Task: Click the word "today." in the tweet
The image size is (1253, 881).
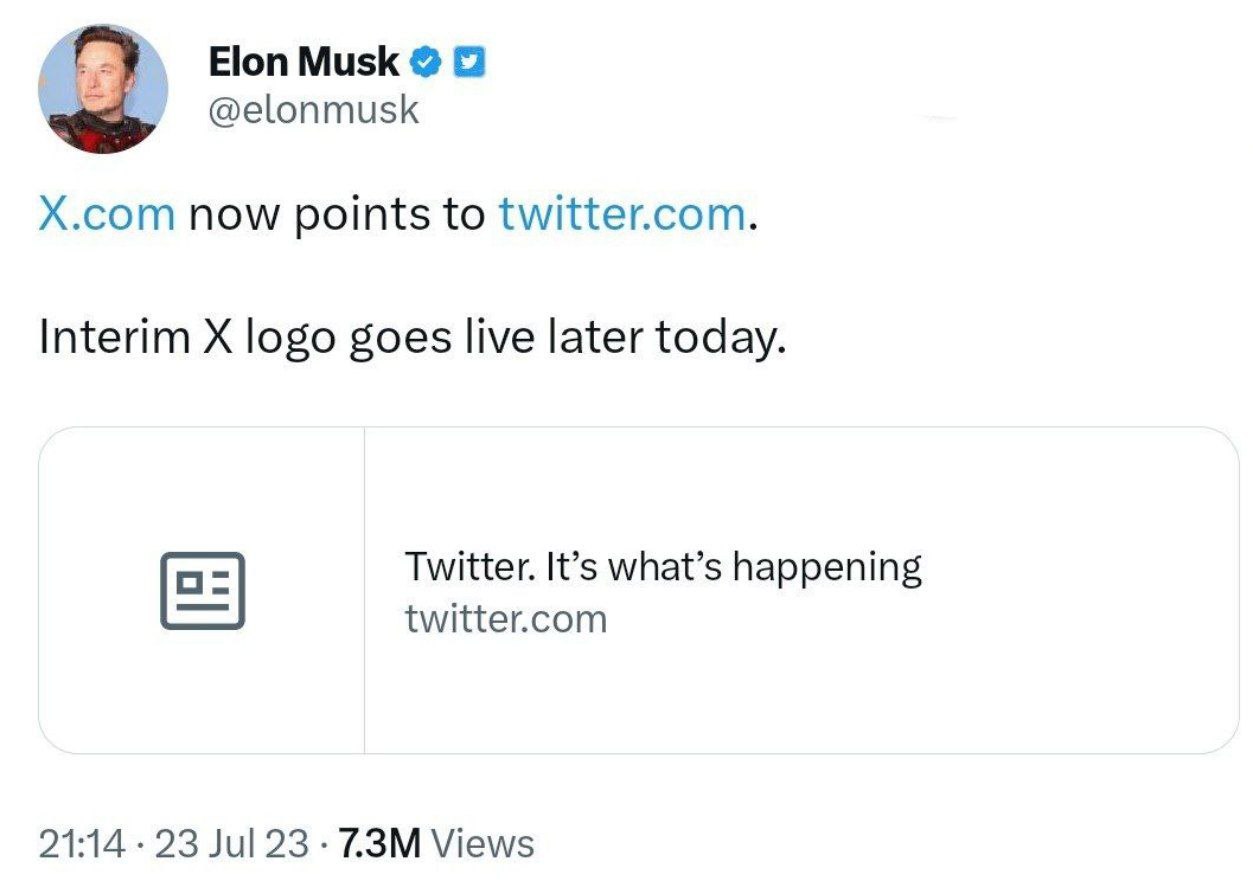Action: coord(716,338)
